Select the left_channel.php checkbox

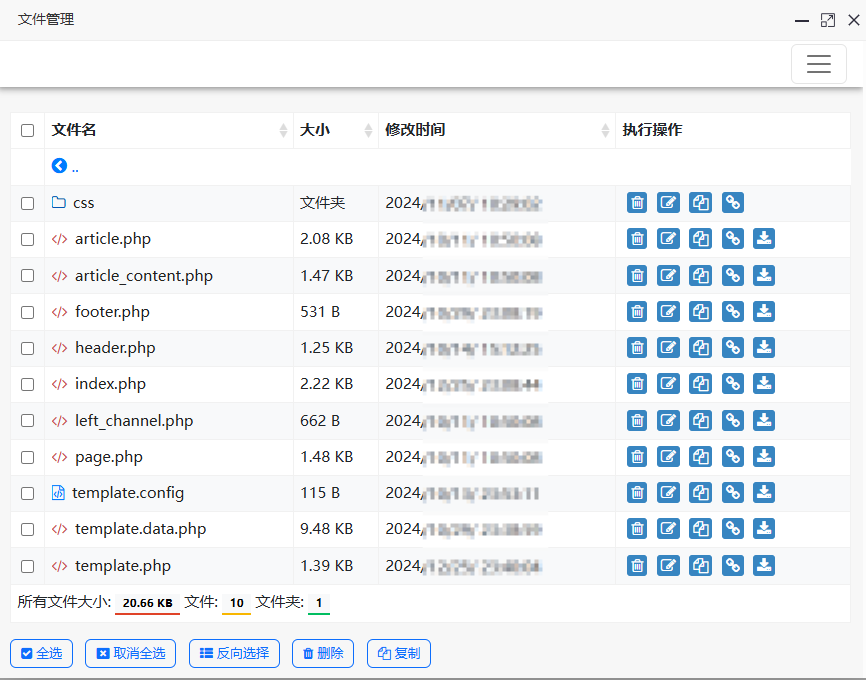click(x=28, y=421)
